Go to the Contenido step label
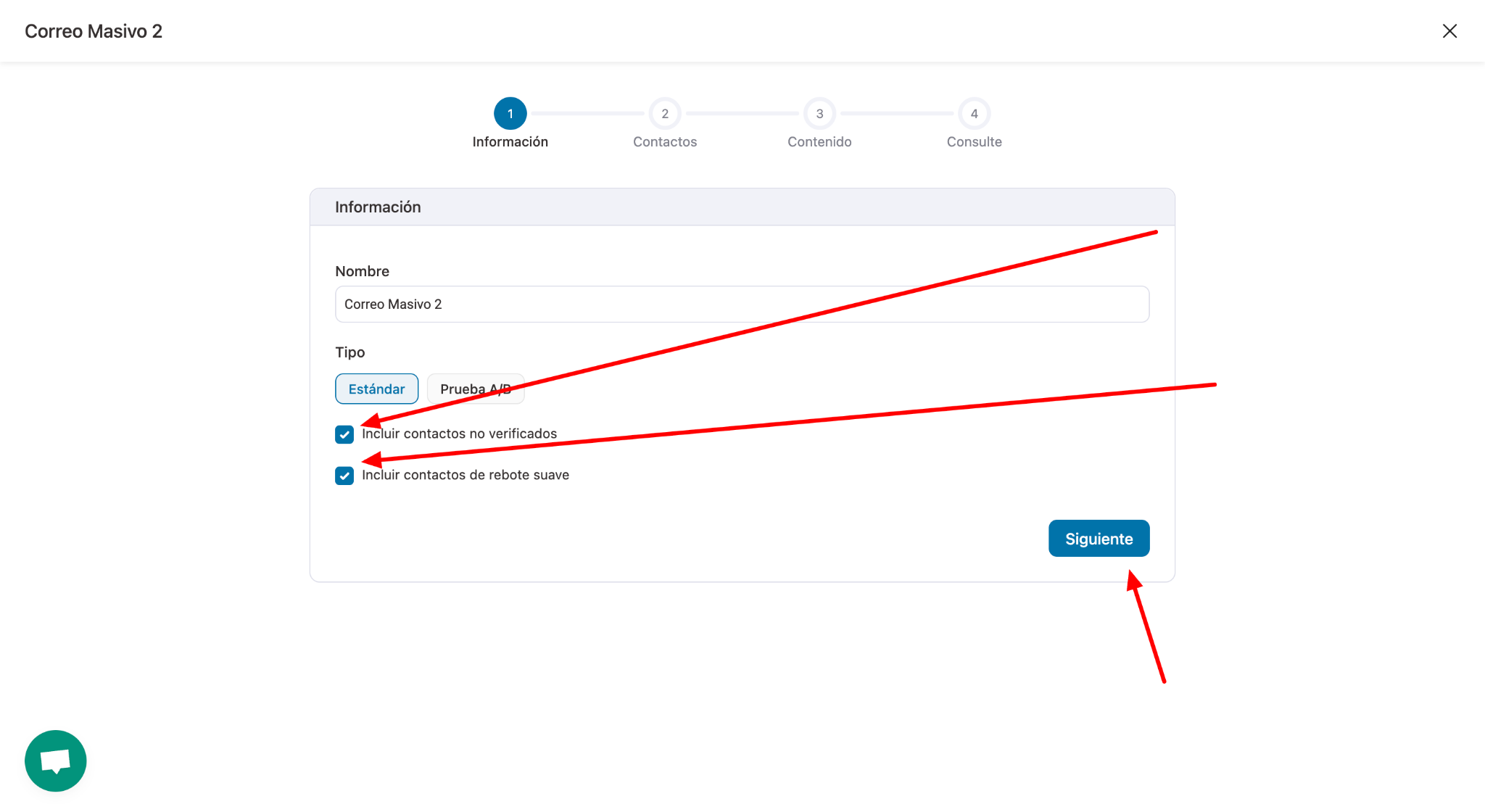Screen dimensions: 1485x812 (x=819, y=142)
